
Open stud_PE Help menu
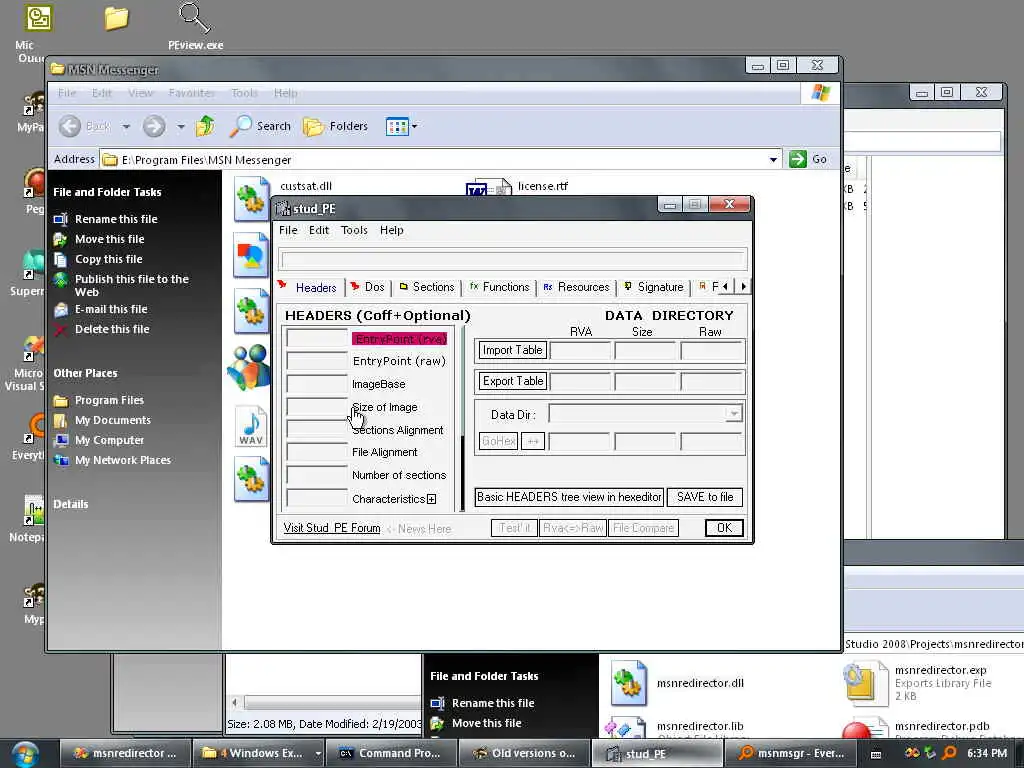[x=392, y=230]
